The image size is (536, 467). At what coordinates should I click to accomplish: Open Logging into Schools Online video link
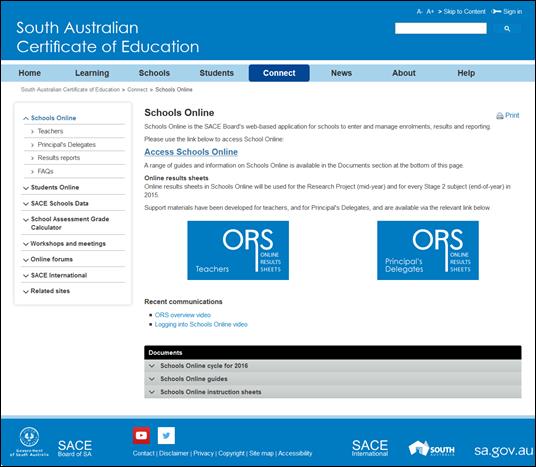tap(201, 324)
